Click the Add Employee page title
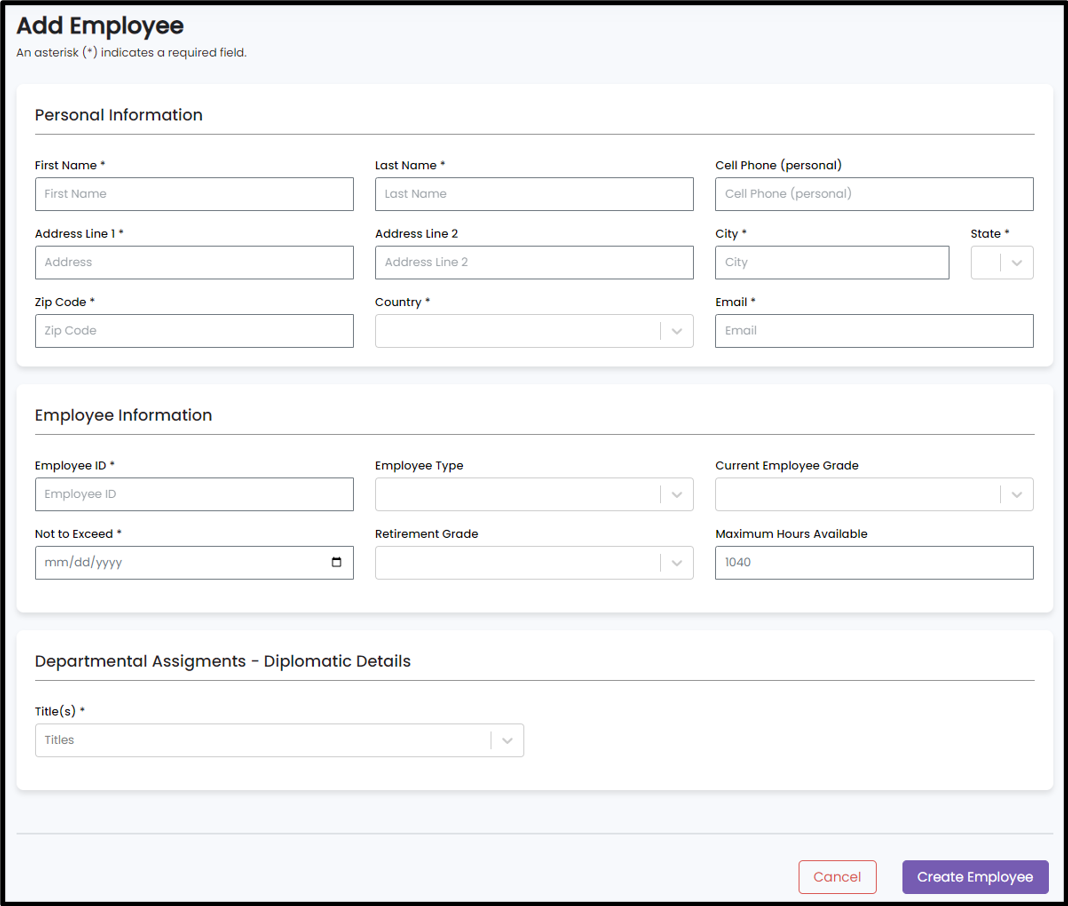This screenshot has width=1068, height=906. click(100, 26)
